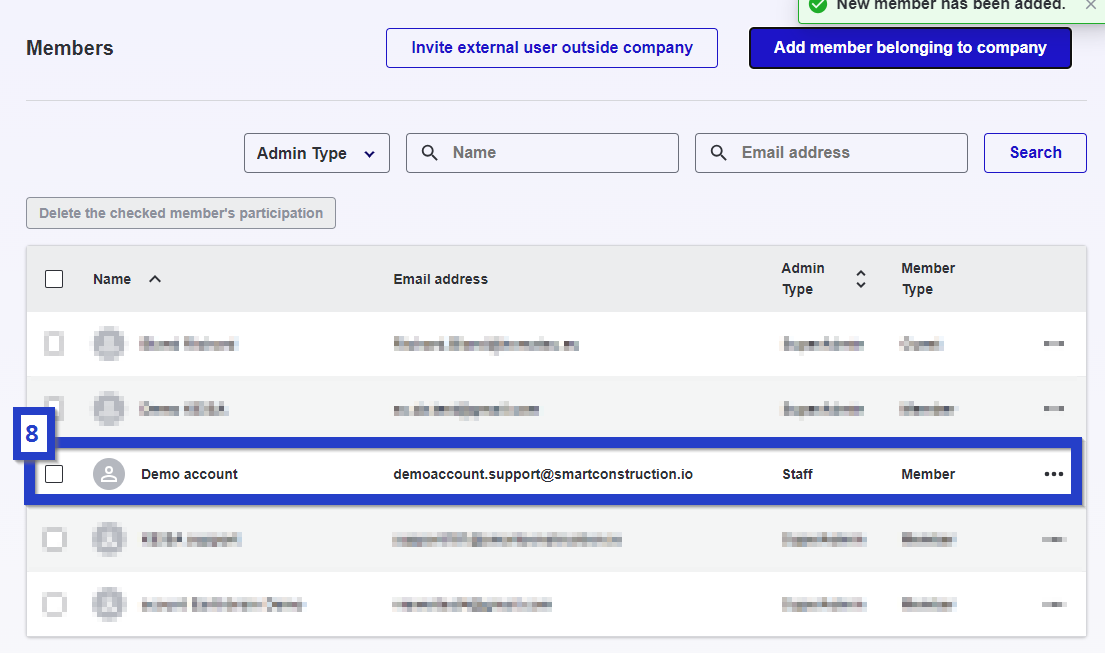Click the green success checkmark icon
The width and height of the screenshot is (1105, 653).
pyautogui.click(x=818, y=6)
